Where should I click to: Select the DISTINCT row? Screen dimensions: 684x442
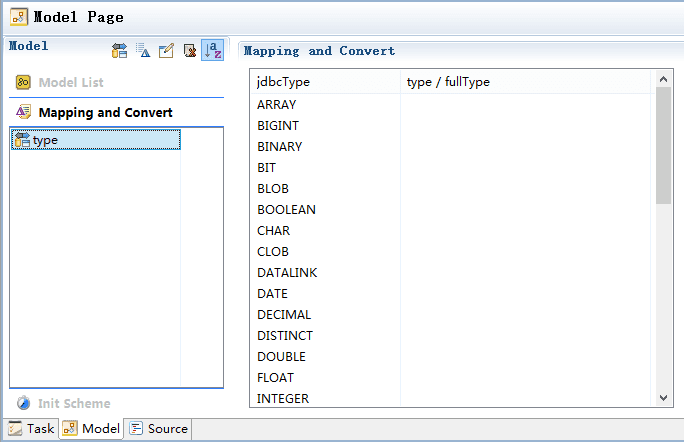451,336
